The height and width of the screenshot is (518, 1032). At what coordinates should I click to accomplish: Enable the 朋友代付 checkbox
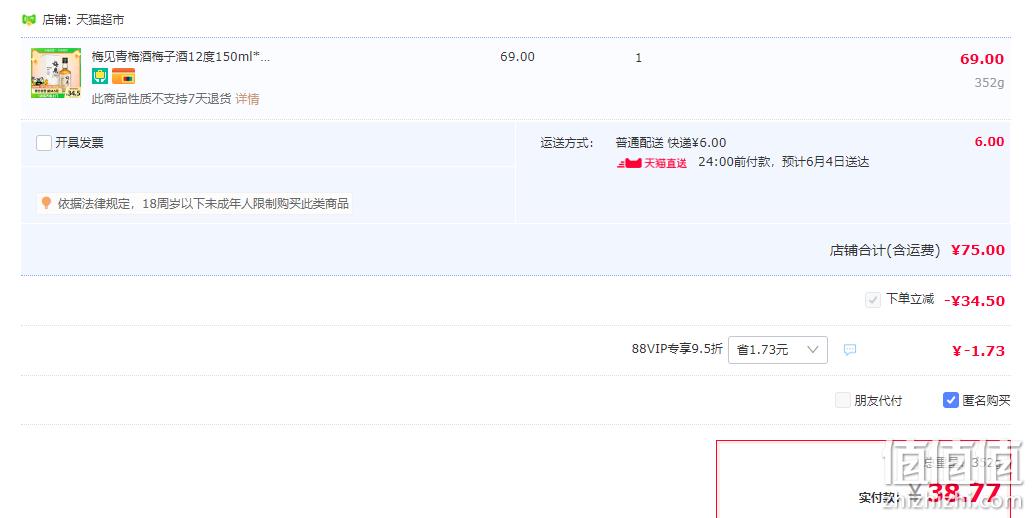coord(842,400)
